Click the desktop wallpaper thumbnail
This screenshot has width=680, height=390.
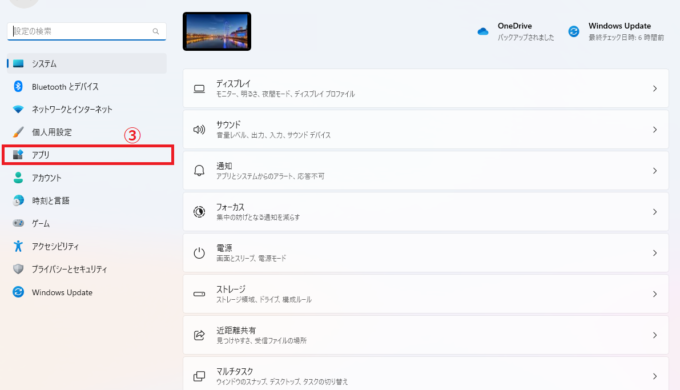pyautogui.click(x=217, y=31)
